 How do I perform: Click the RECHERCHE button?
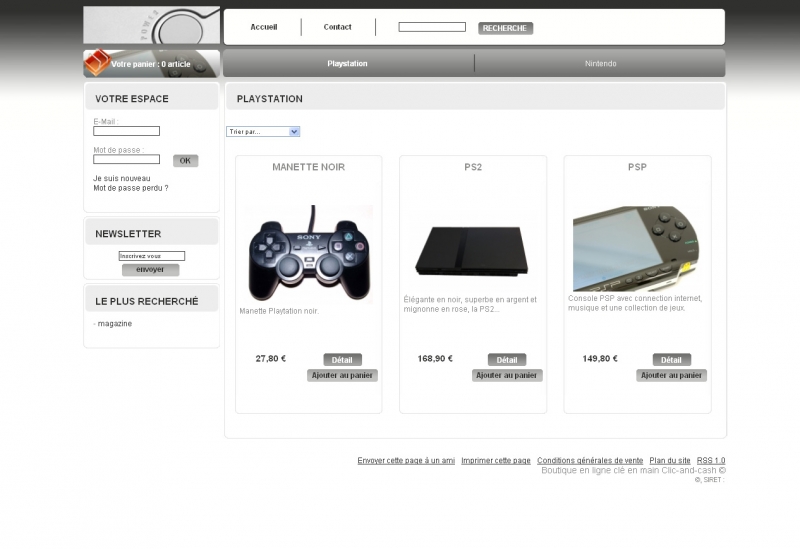pos(505,28)
